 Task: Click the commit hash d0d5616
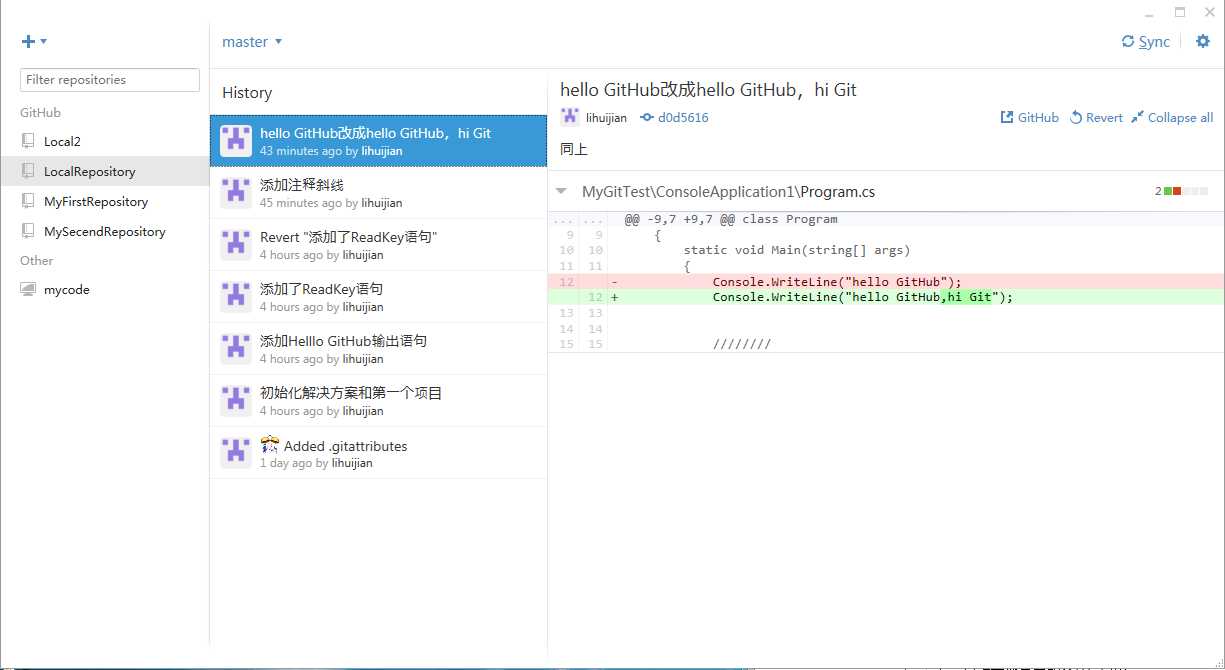pos(675,118)
